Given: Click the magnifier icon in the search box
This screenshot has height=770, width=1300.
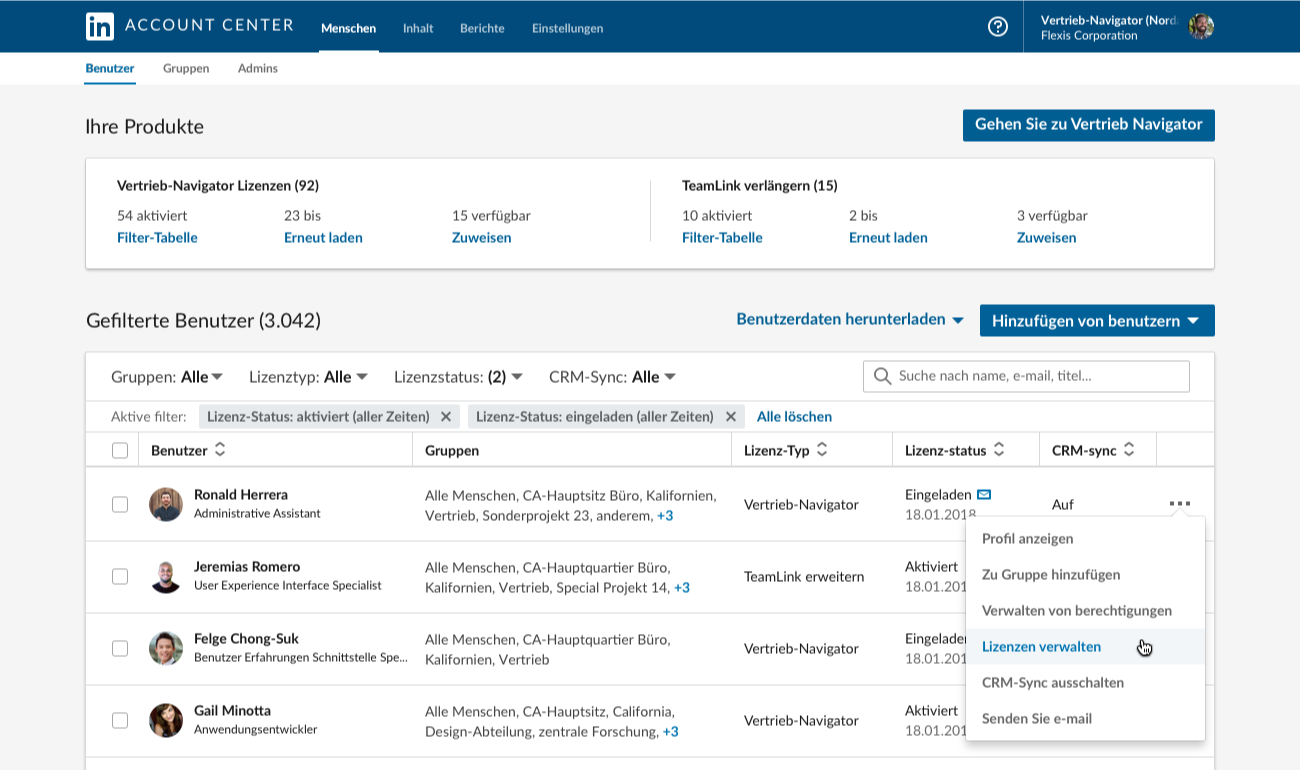Looking at the screenshot, I should pos(882,376).
